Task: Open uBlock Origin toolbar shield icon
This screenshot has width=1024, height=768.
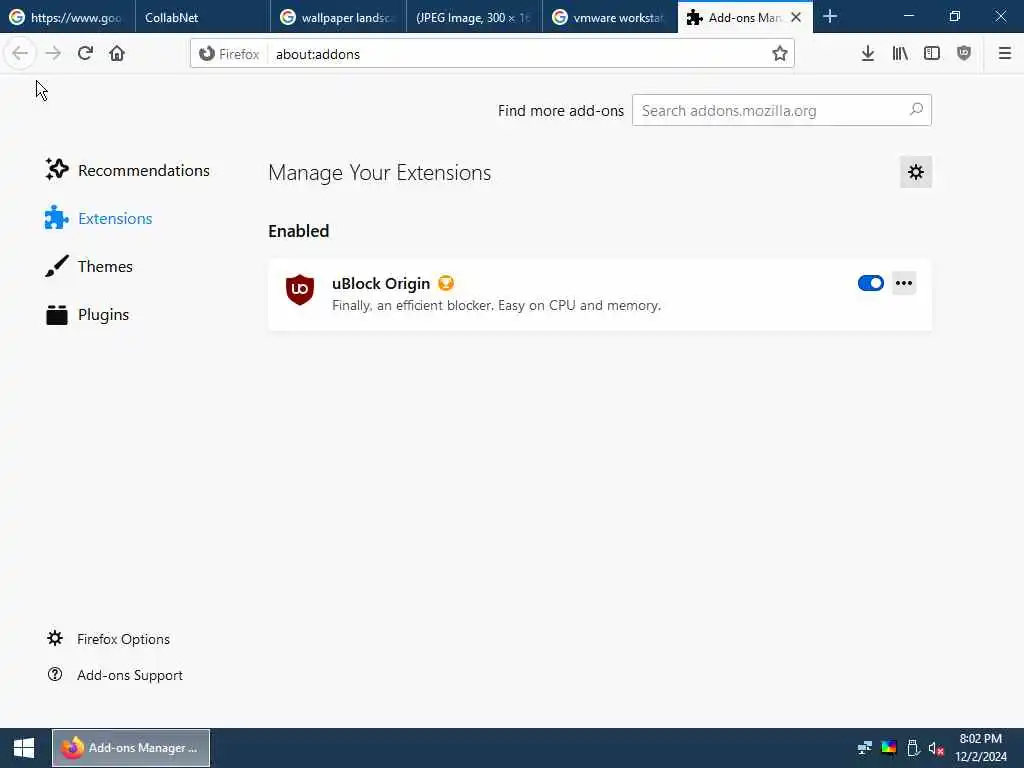Action: 964,54
